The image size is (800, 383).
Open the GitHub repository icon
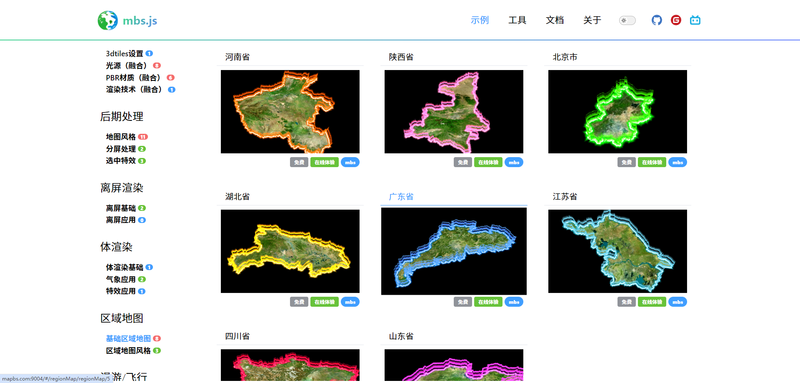pyautogui.click(x=657, y=20)
